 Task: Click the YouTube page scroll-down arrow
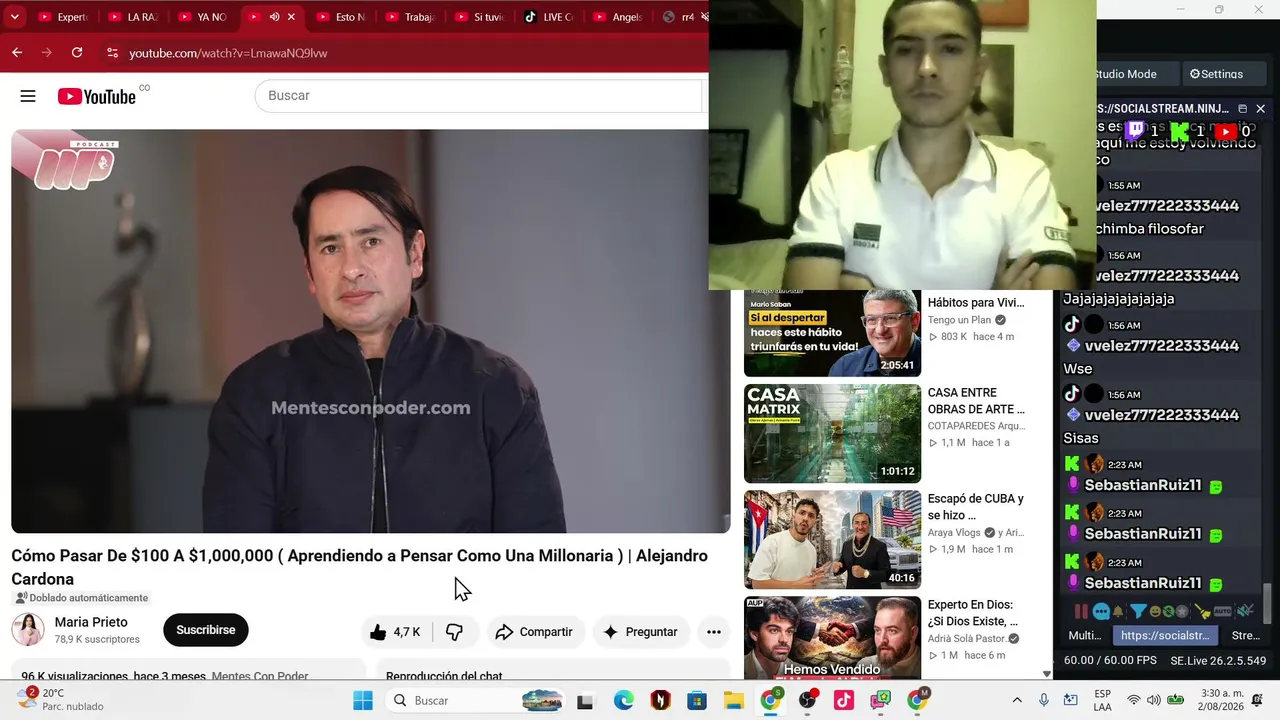coord(1047,674)
